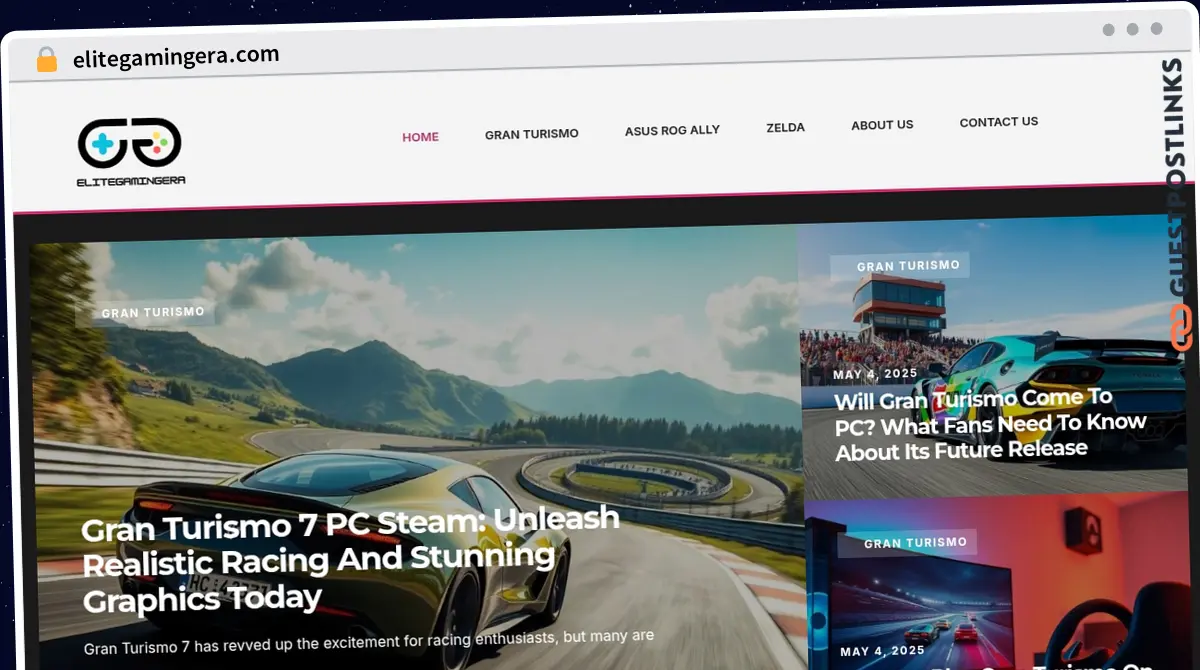Open the Contact Us page

tap(999, 122)
